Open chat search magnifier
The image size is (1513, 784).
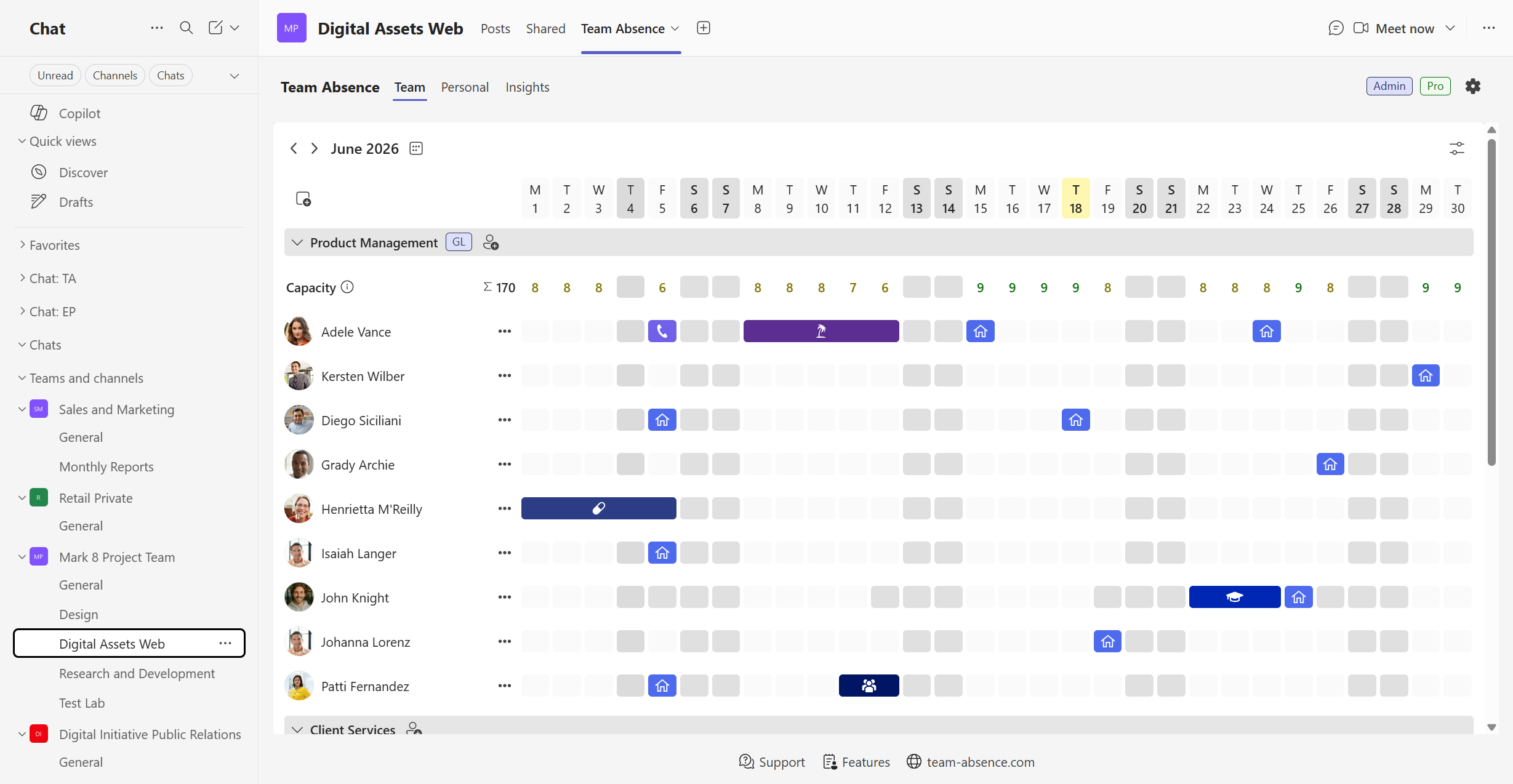[186, 28]
